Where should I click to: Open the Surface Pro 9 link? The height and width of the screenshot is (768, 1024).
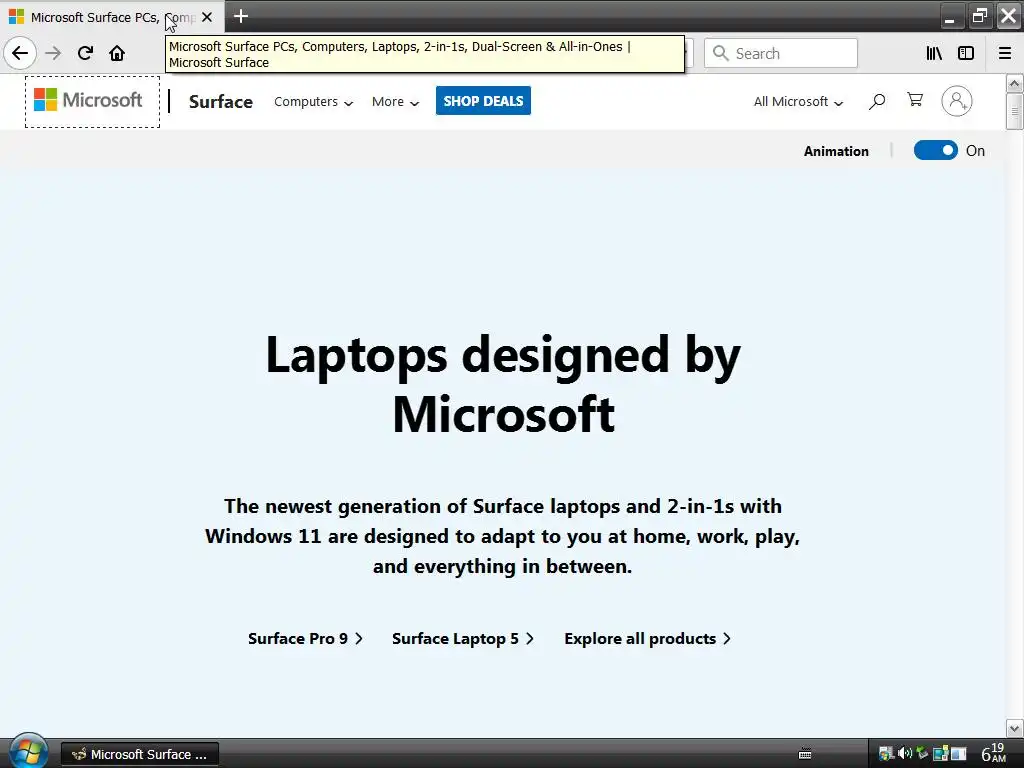pyautogui.click(x=305, y=638)
